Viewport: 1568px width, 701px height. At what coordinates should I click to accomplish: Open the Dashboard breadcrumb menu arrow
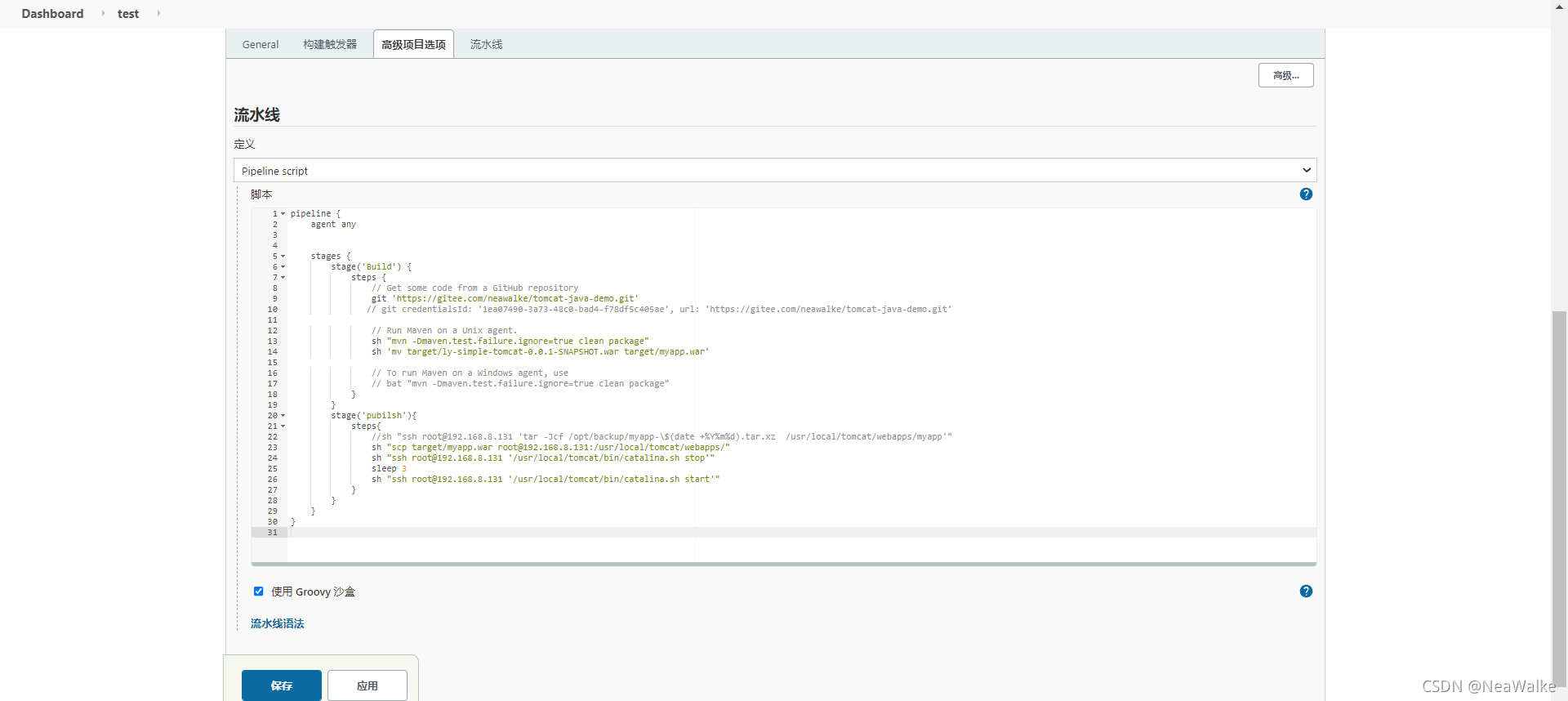pos(103,13)
